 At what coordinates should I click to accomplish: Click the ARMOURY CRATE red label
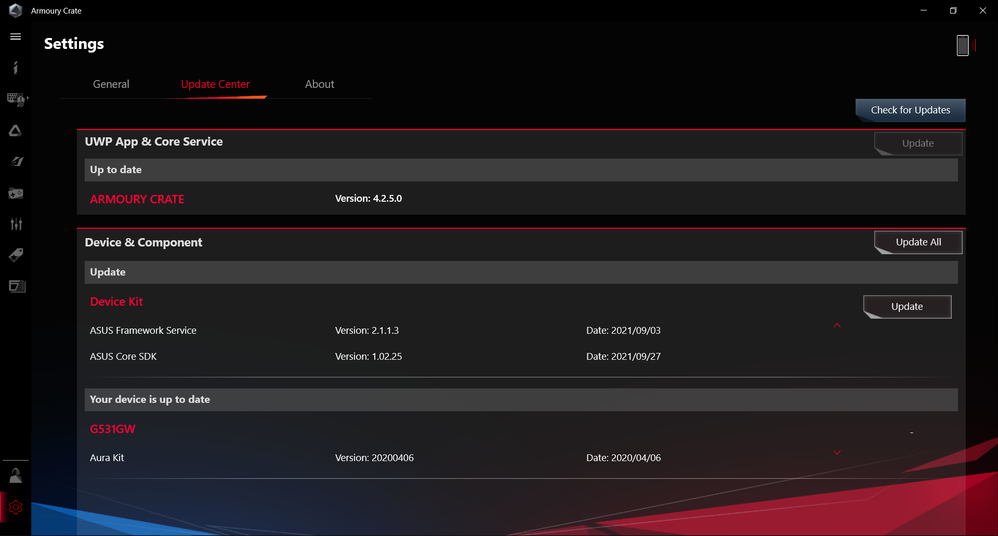[x=137, y=199]
